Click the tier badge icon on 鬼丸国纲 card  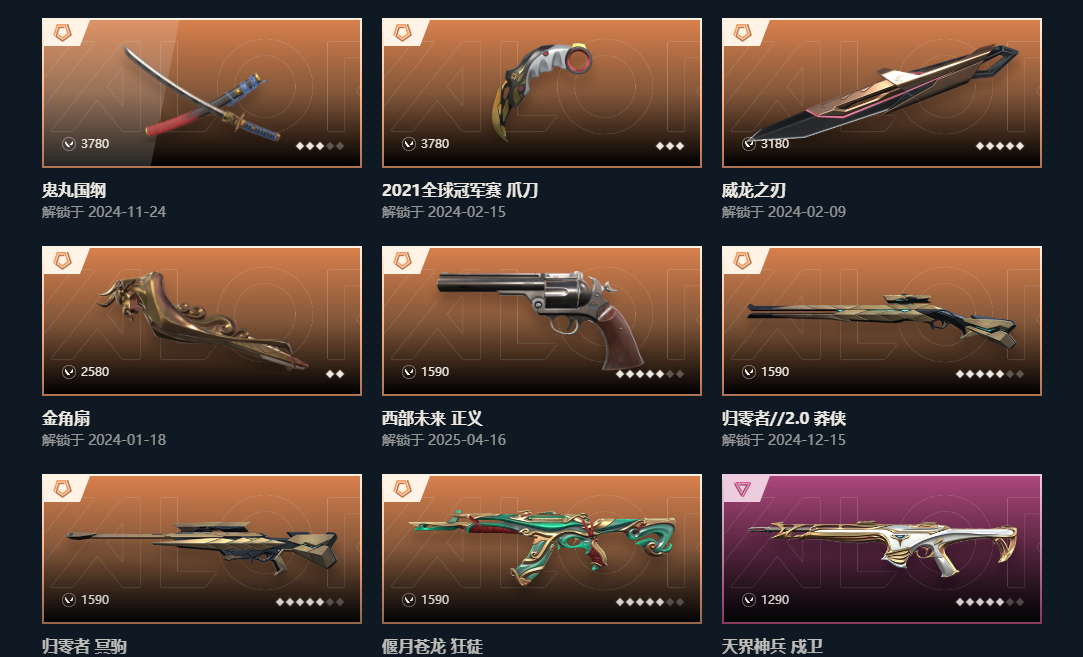62,32
